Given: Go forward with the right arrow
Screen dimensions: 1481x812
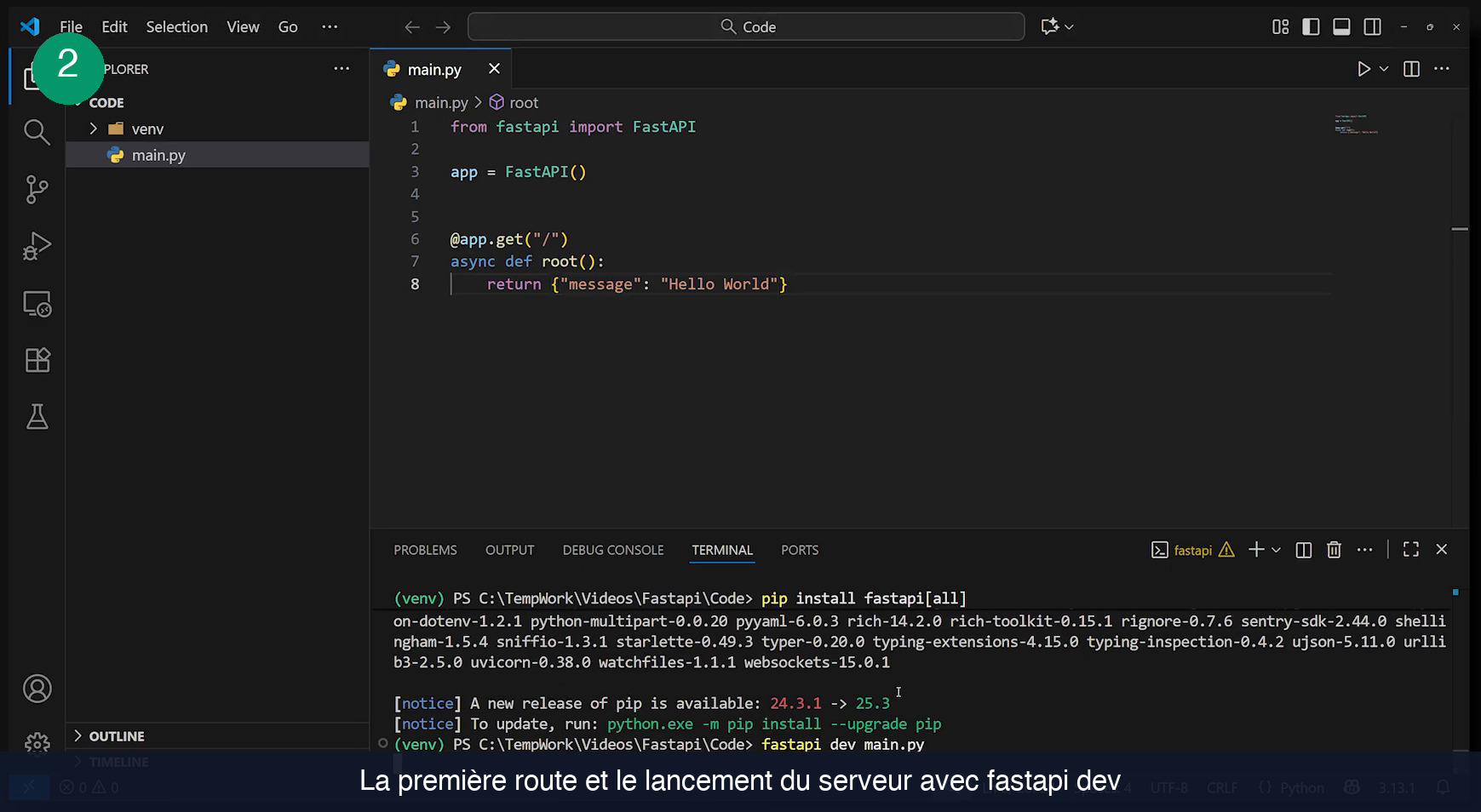Looking at the screenshot, I should [443, 27].
